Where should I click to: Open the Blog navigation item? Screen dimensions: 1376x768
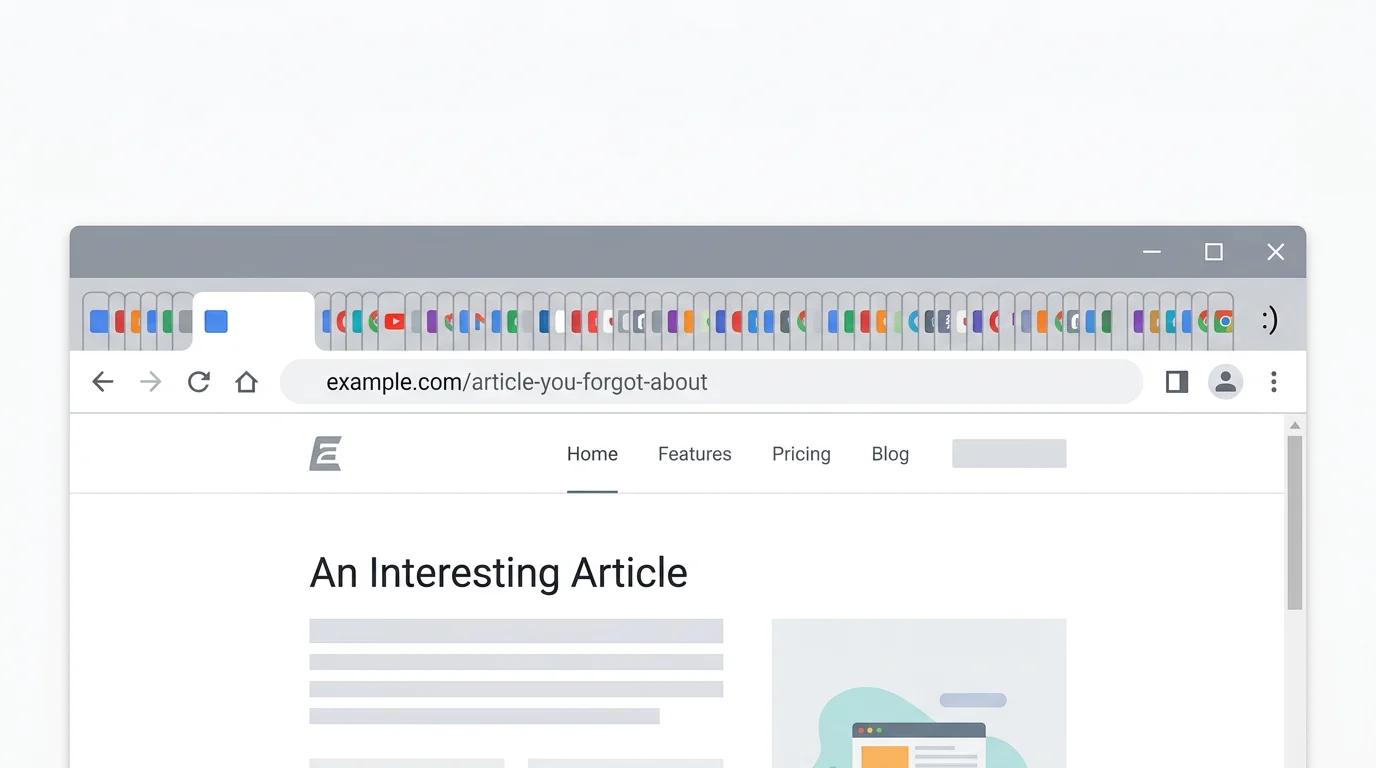click(x=889, y=453)
